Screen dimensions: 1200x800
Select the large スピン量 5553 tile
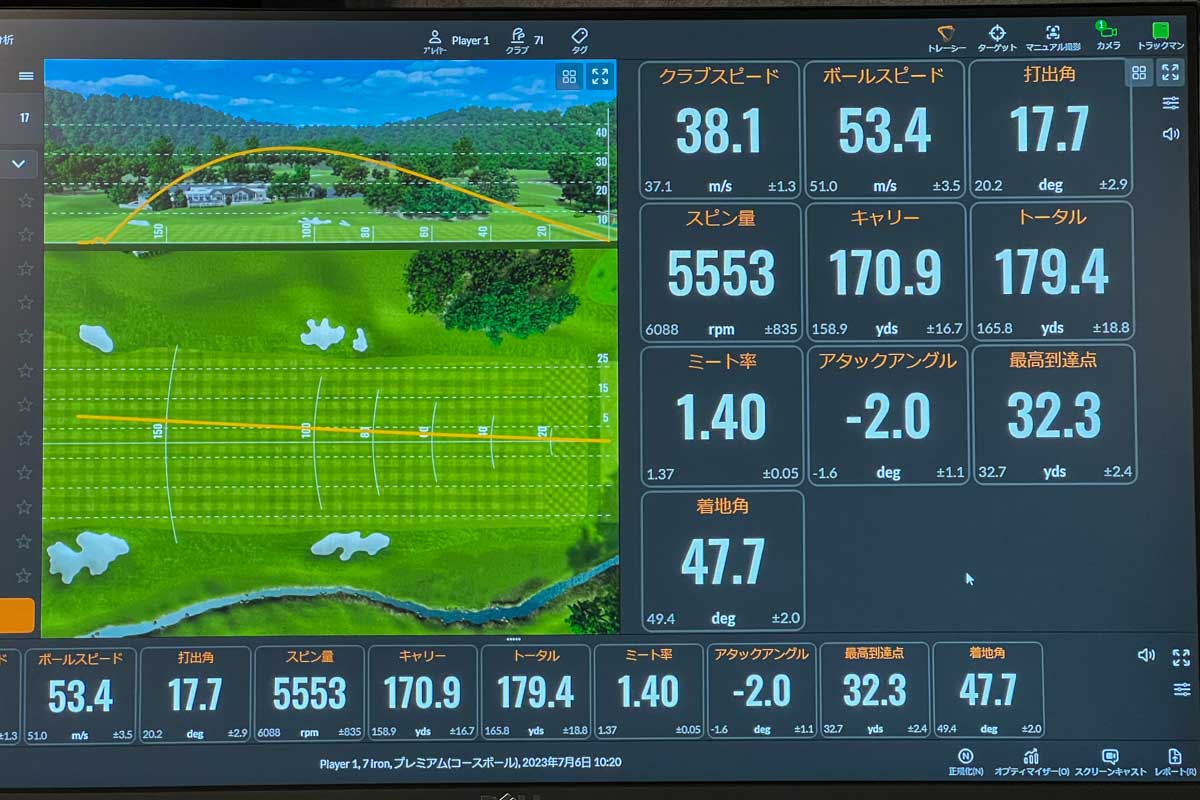click(x=721, y=272)
